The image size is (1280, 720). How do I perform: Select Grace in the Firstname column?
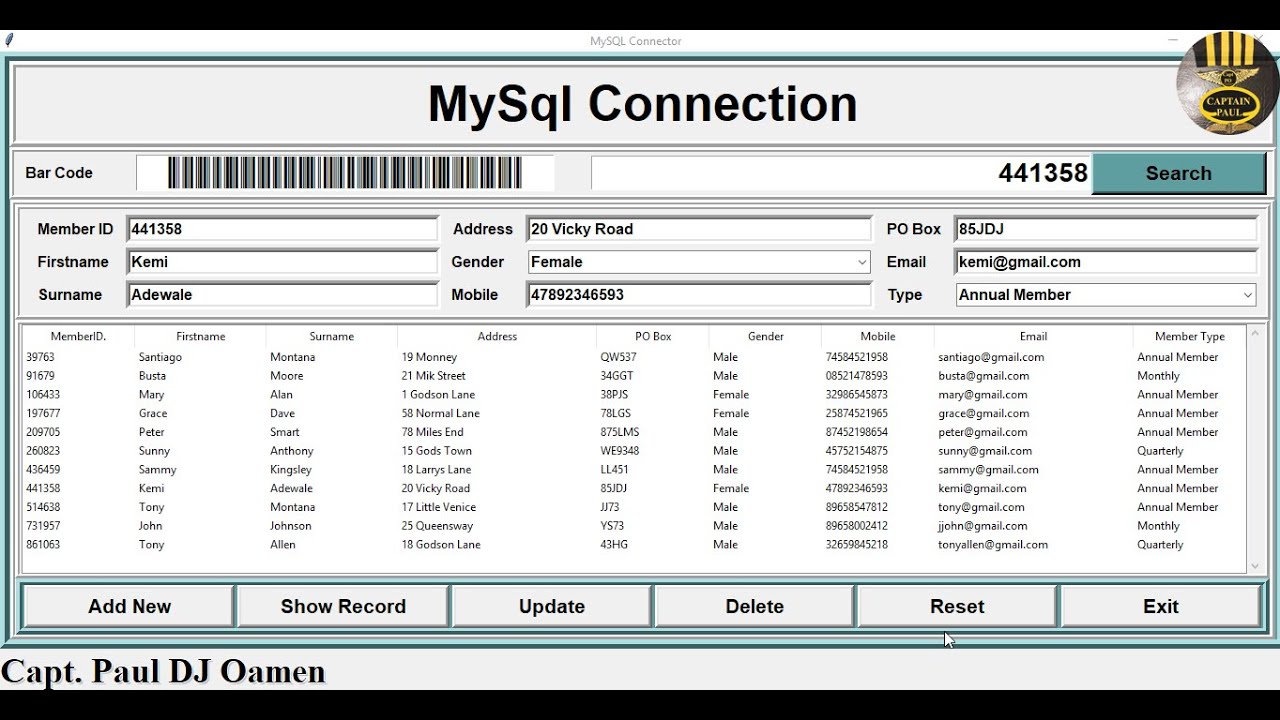[153, 413]
